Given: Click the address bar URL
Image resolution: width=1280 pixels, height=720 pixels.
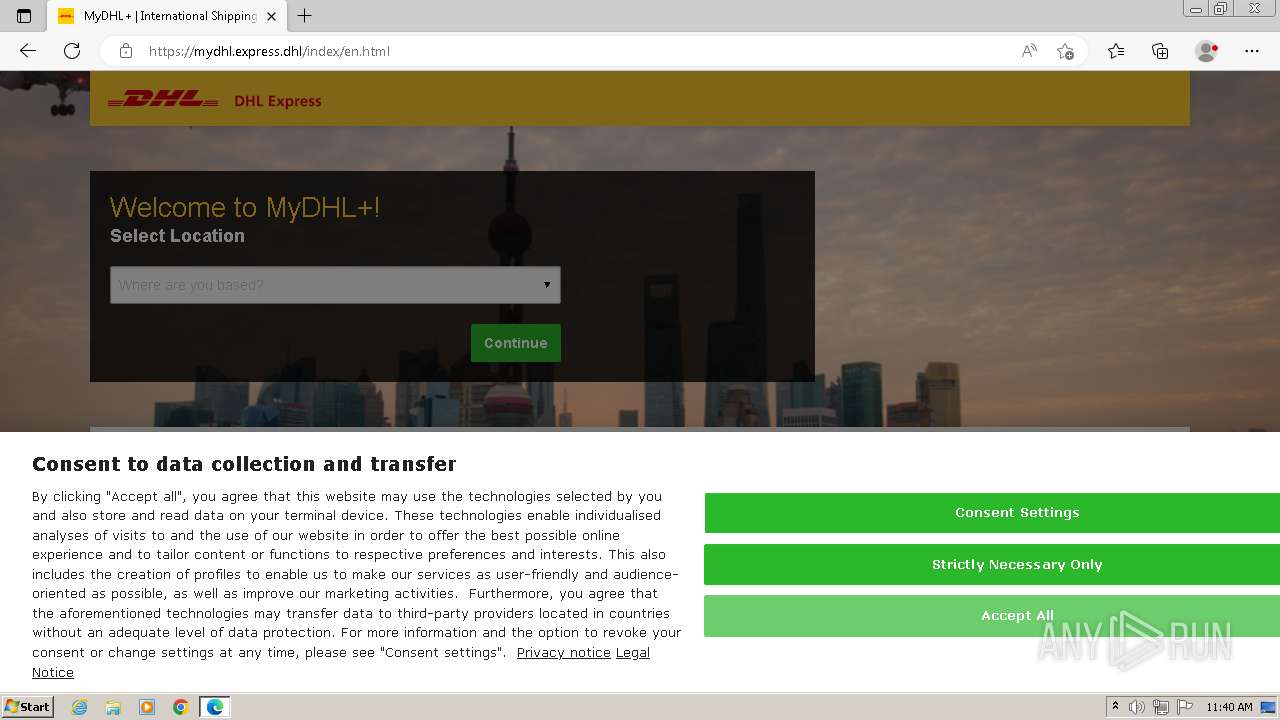Looking at the screenshot, I should [269, 51].
